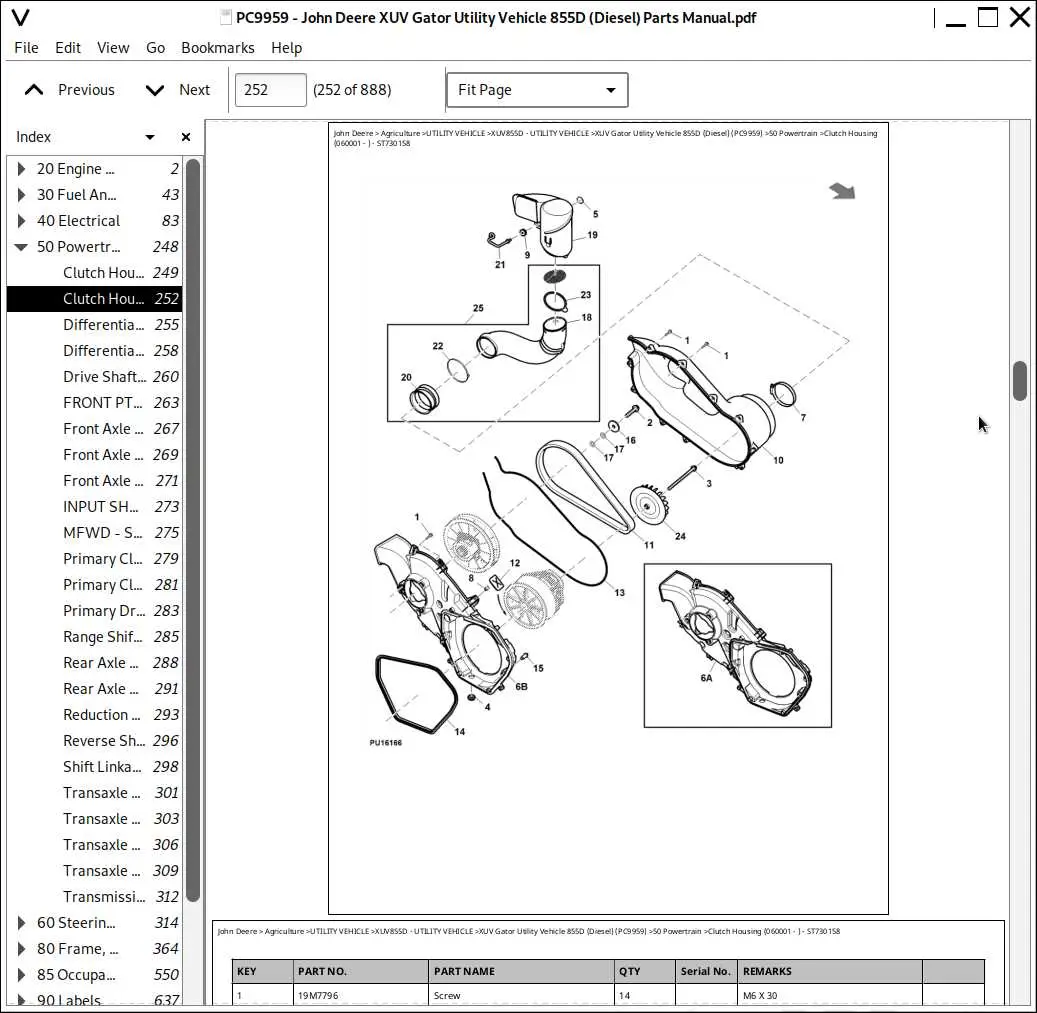Open Rear Axle page 288 entry

(x=95, y=663)
